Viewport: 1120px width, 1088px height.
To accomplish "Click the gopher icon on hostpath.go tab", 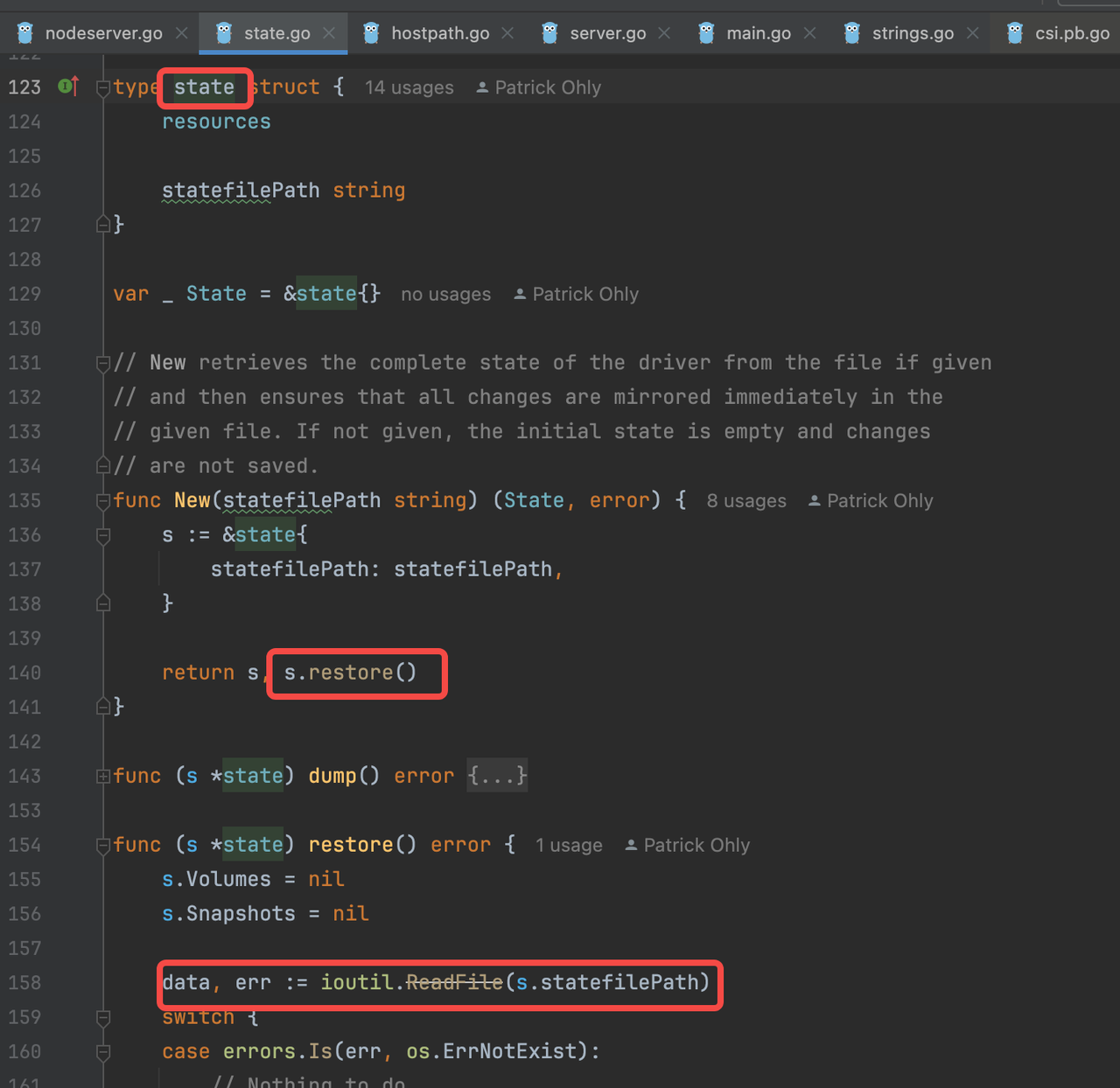I will coord(371,33).
